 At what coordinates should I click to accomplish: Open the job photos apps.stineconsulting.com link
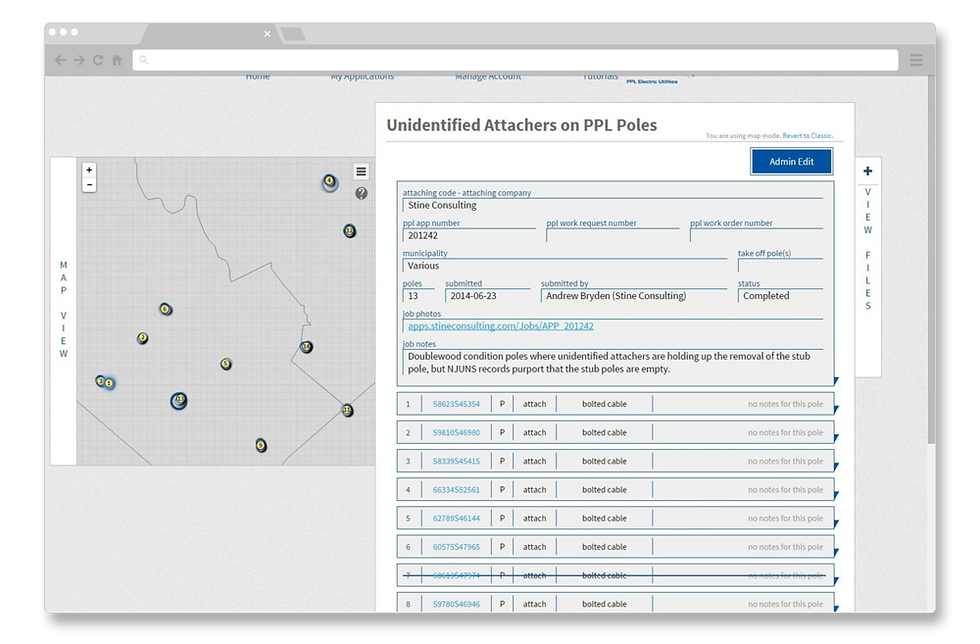tap(501, 326)
